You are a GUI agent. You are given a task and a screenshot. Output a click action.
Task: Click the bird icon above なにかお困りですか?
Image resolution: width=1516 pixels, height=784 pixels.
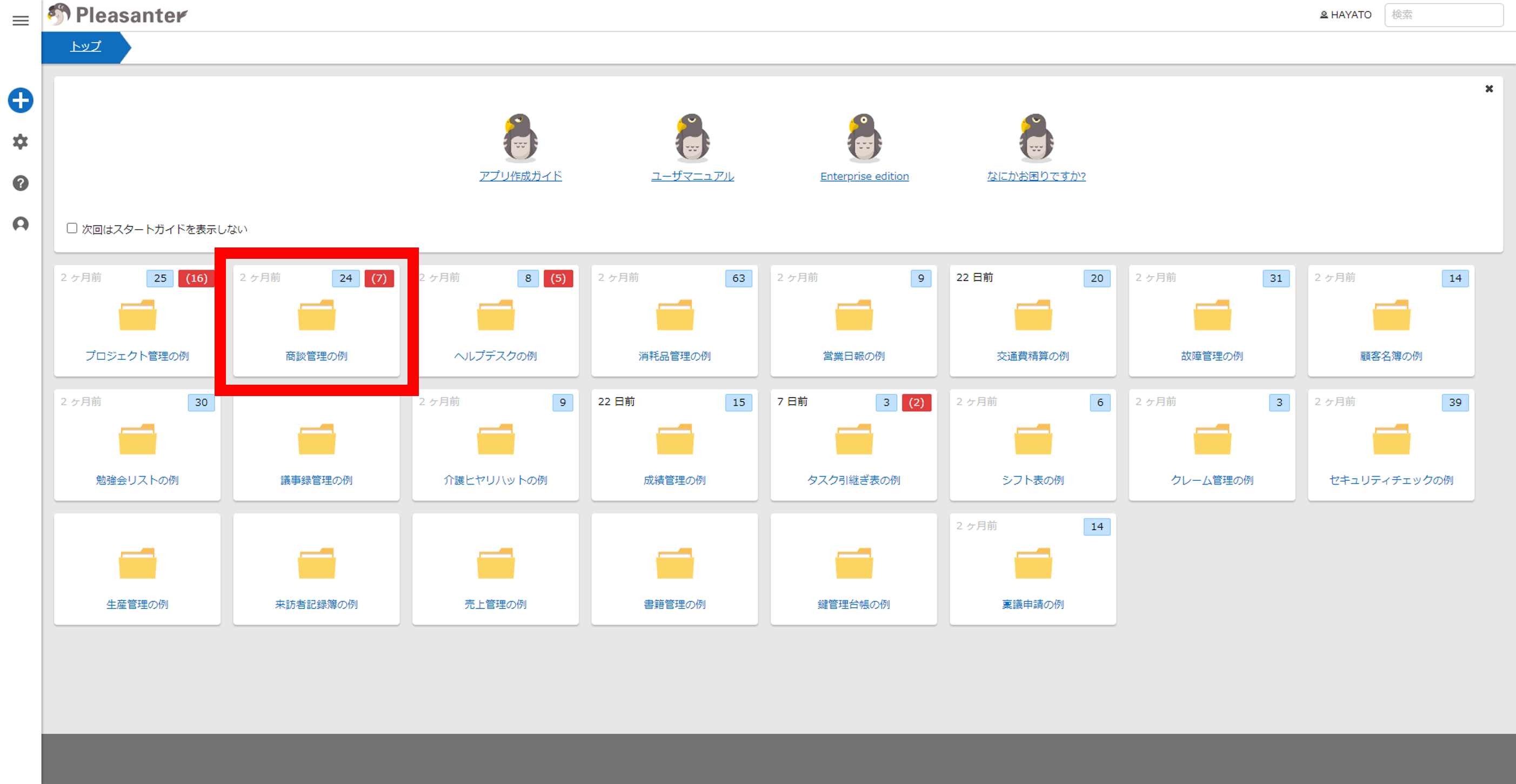click(x=1036, y=138)
